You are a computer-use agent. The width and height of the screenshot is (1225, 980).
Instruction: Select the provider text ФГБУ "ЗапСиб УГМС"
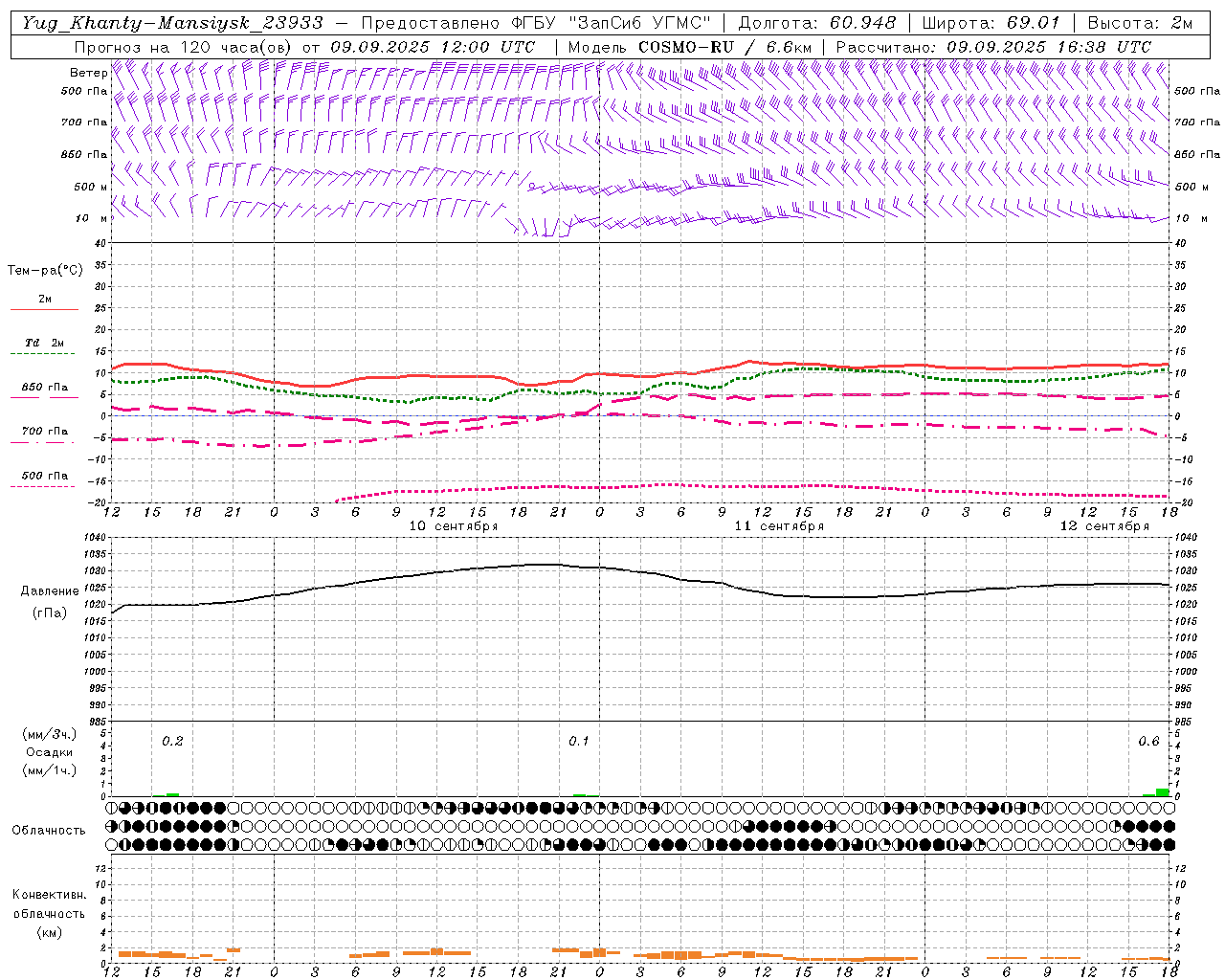coord(612,23)
